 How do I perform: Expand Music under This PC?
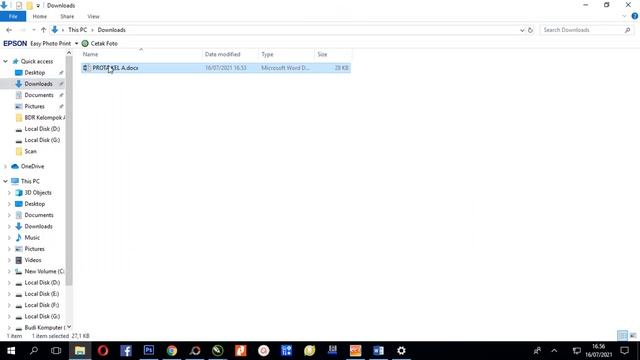9,238
